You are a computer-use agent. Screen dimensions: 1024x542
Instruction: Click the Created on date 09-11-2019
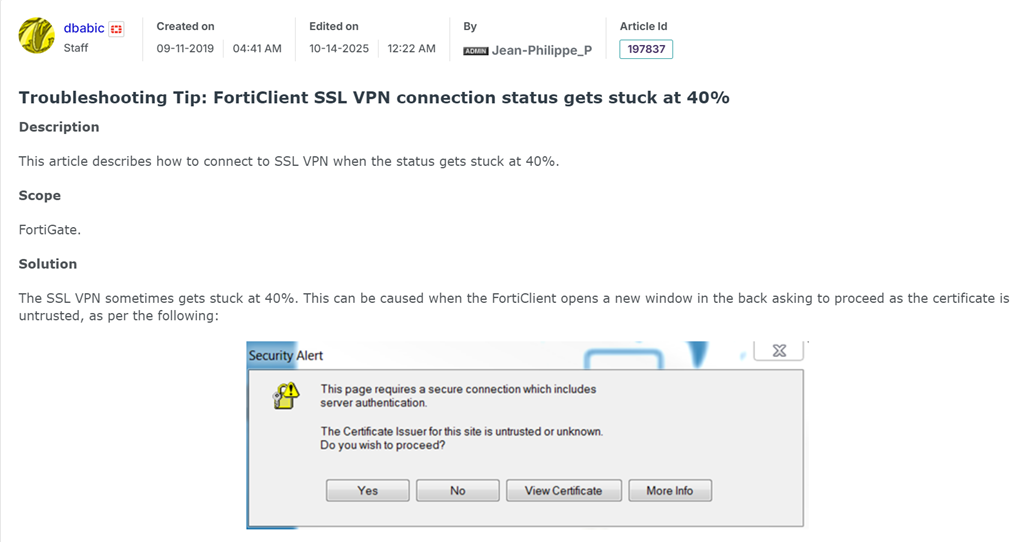186,48
